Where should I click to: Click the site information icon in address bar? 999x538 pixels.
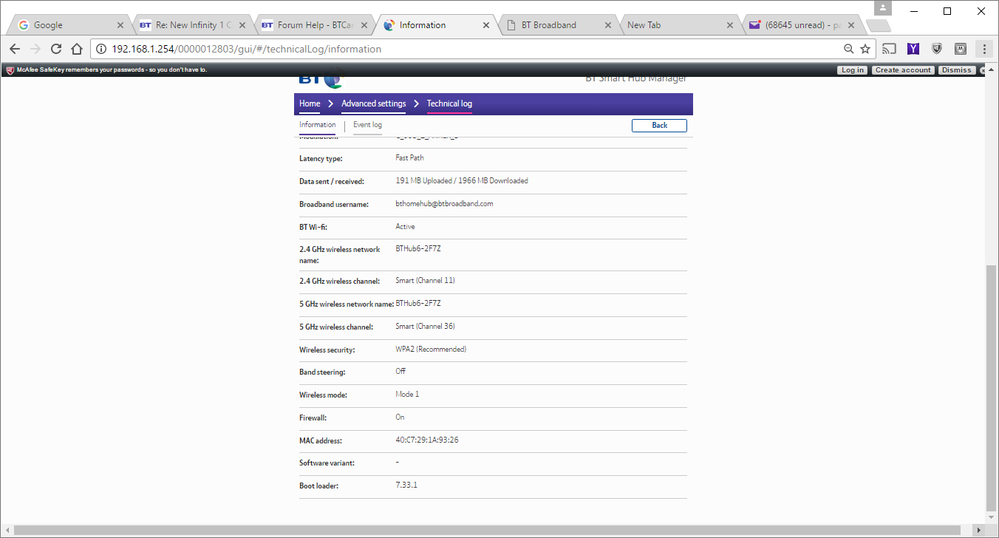point(101,49)
